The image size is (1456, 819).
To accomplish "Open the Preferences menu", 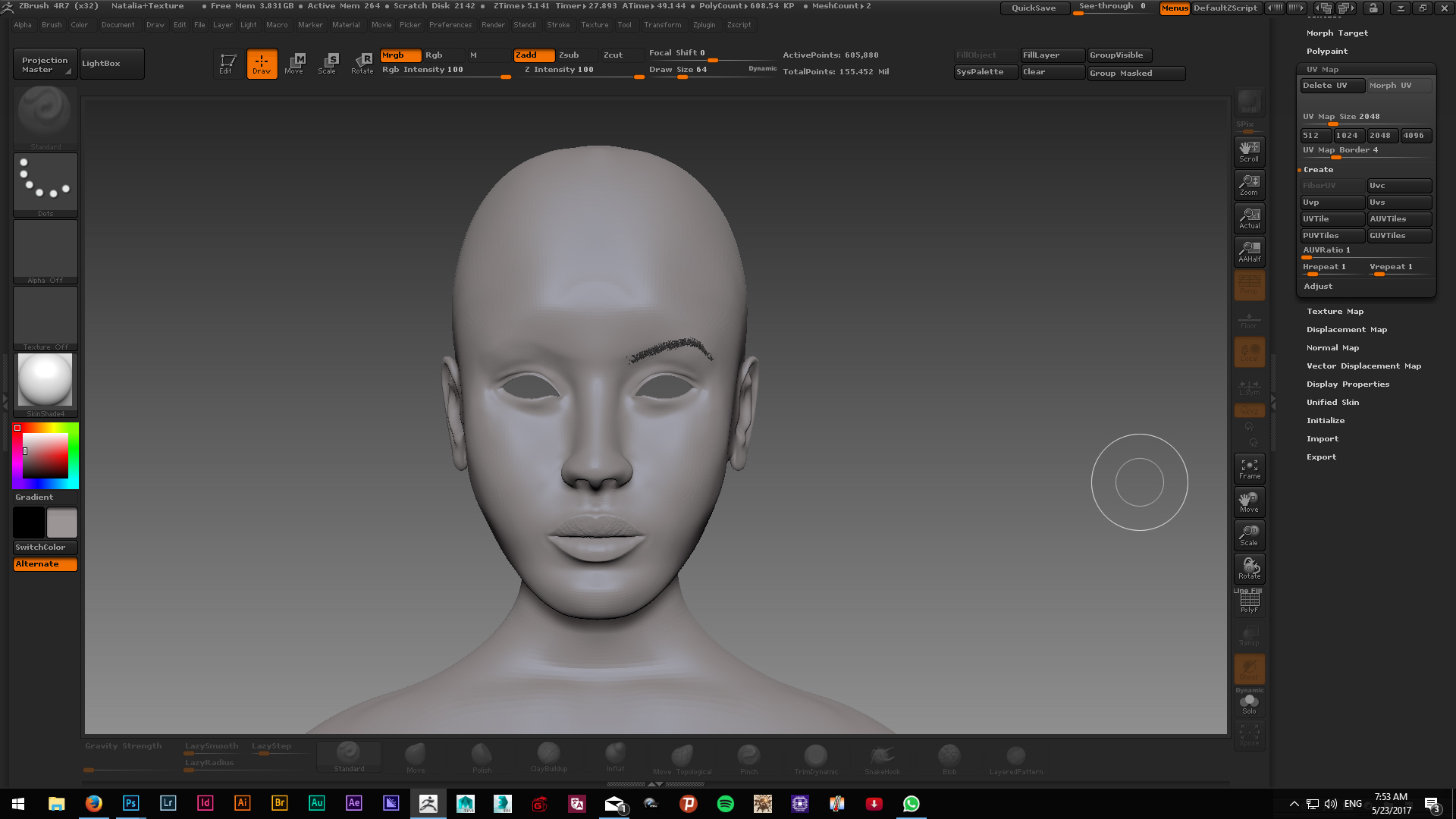I will [x=450, y=25].
